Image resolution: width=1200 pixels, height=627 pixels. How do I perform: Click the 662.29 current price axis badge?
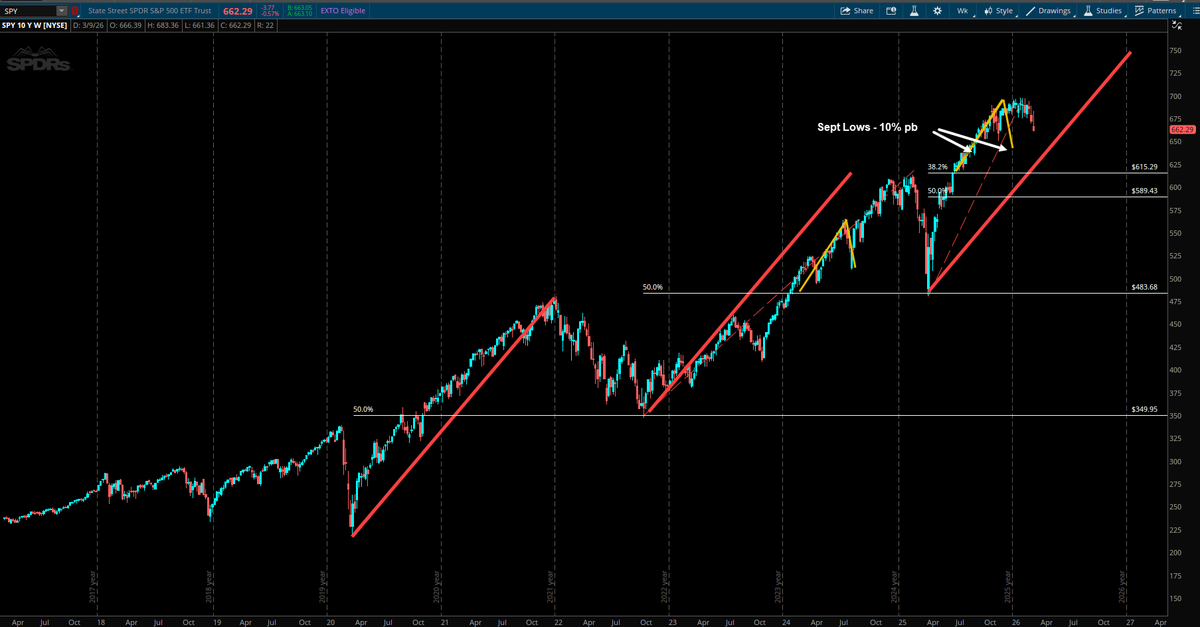click(x=1182, y=130)
